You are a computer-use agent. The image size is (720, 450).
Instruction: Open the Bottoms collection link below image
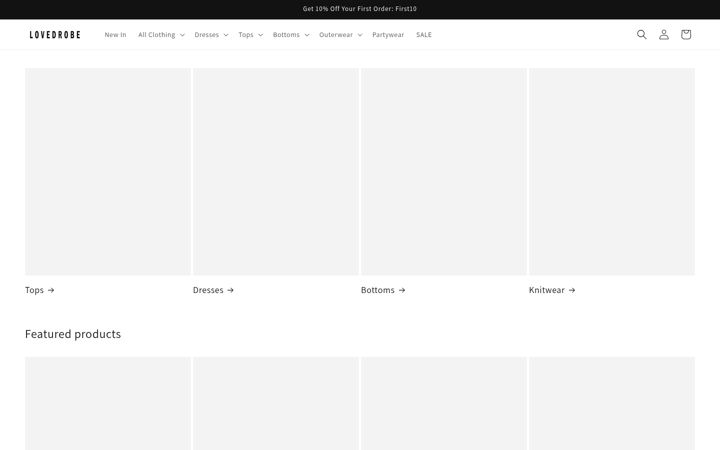pos(383,290)
